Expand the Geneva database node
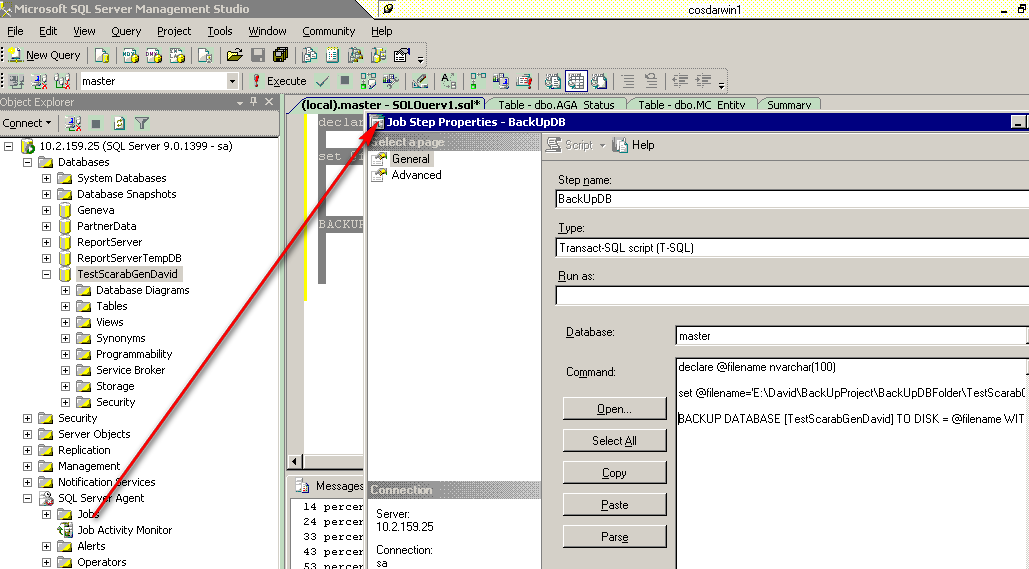This screenshot has width=1029, height=569. point(47,211)
